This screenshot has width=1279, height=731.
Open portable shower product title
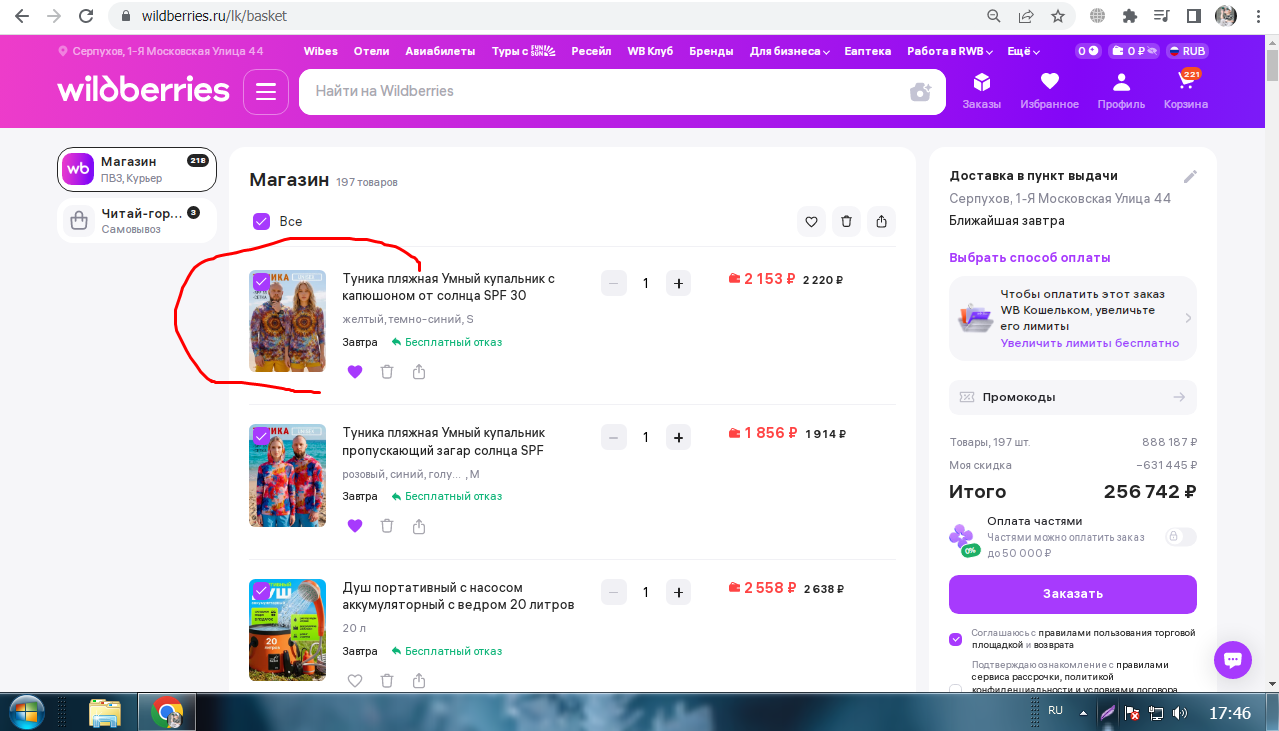coord(458,596)
